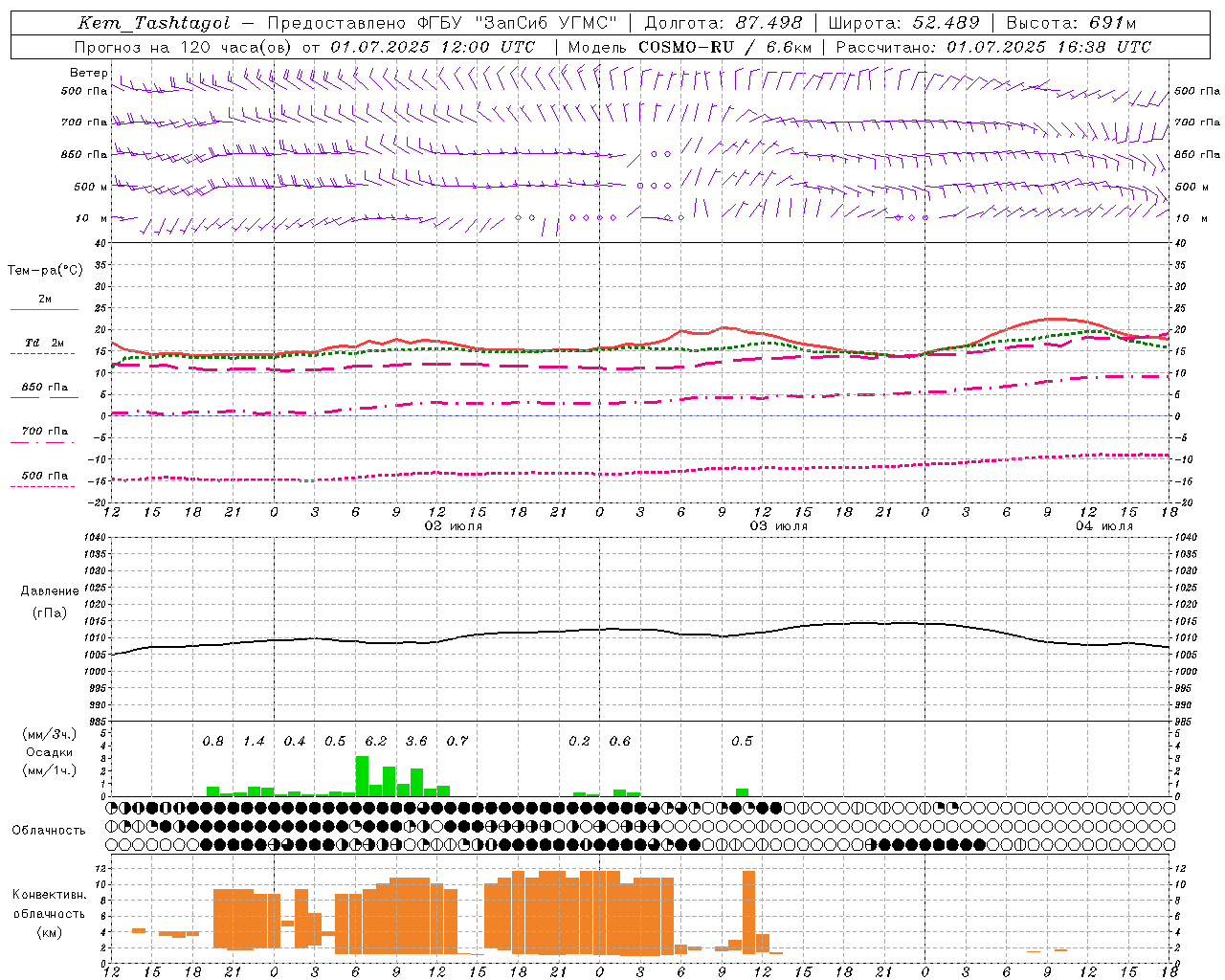1225x980 pixels.
Task: Click the "Осадки" precipitation panel label
Action: click(49, 752)
